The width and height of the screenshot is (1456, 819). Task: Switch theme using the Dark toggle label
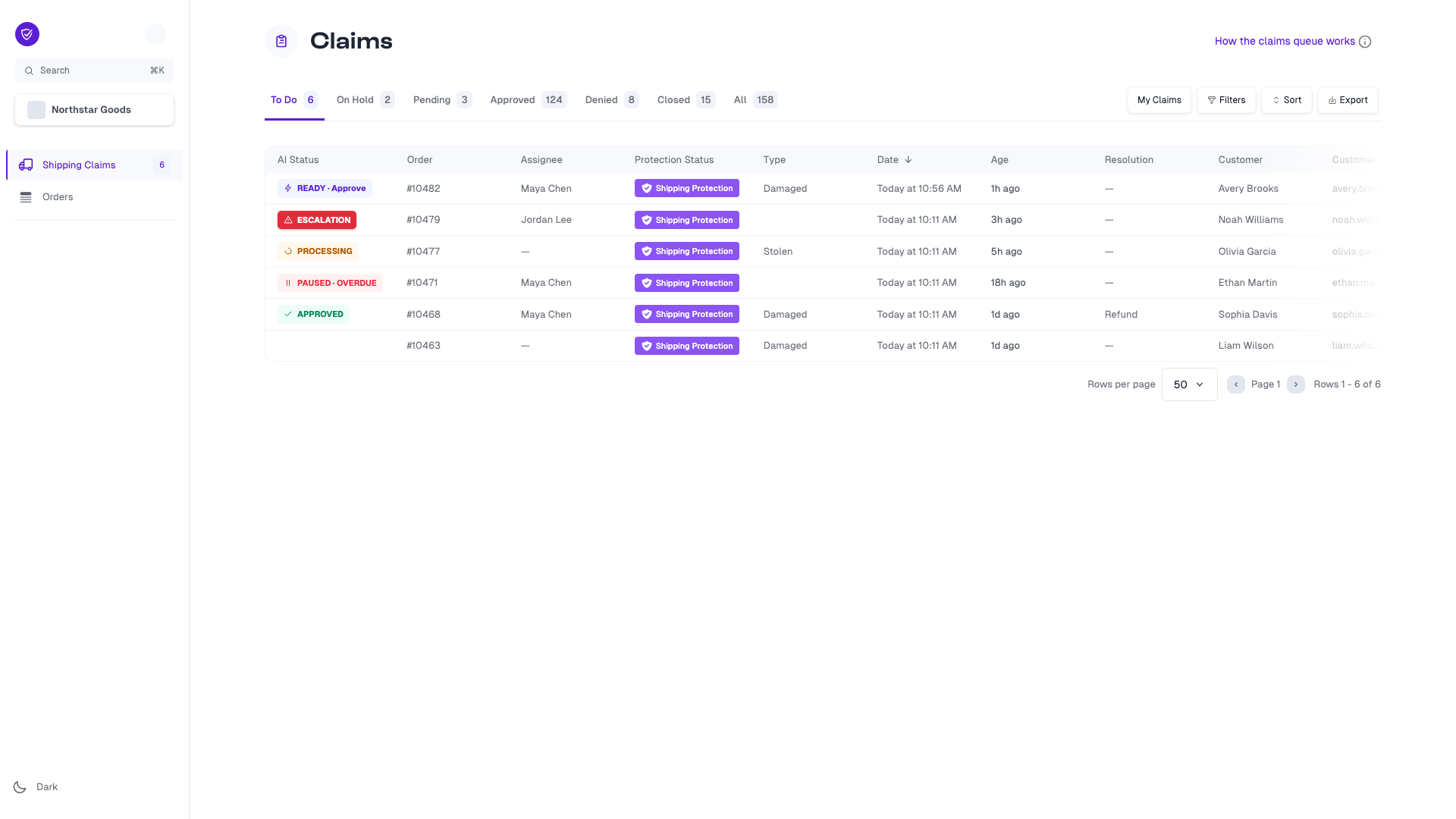(47, 787)
